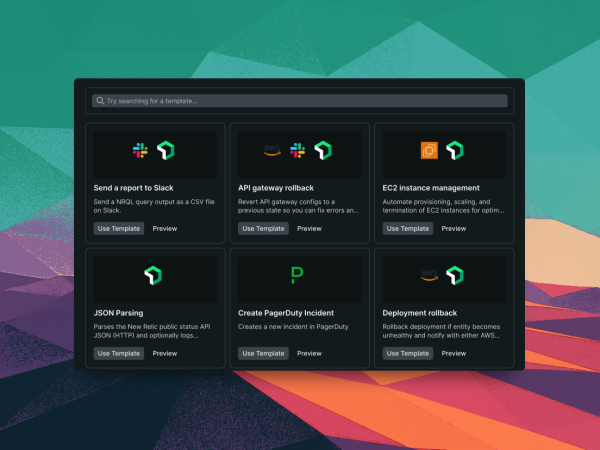Use Template for Send a report to Slack
The height and width of the screenshot is (450, 600).
119,228
